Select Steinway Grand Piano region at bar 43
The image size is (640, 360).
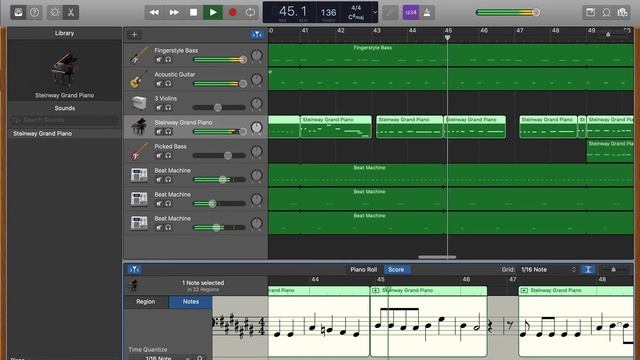(x=409, y=127)
